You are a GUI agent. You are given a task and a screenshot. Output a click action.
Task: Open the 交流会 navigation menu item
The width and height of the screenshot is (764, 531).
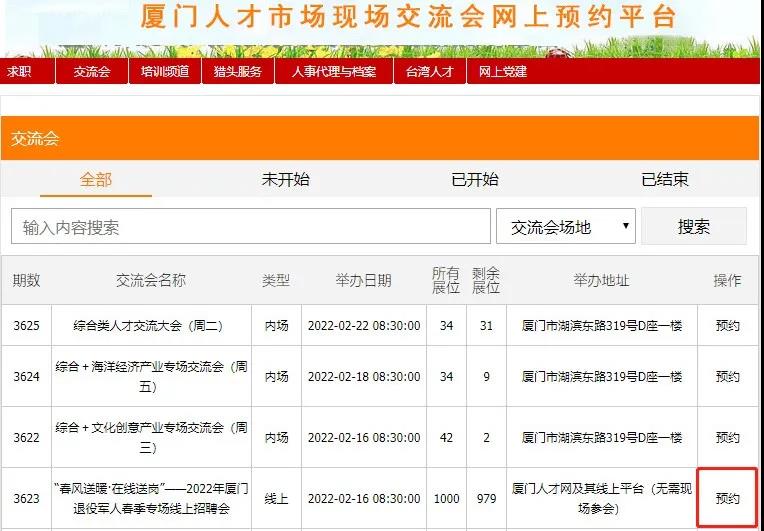click(91, 72)
